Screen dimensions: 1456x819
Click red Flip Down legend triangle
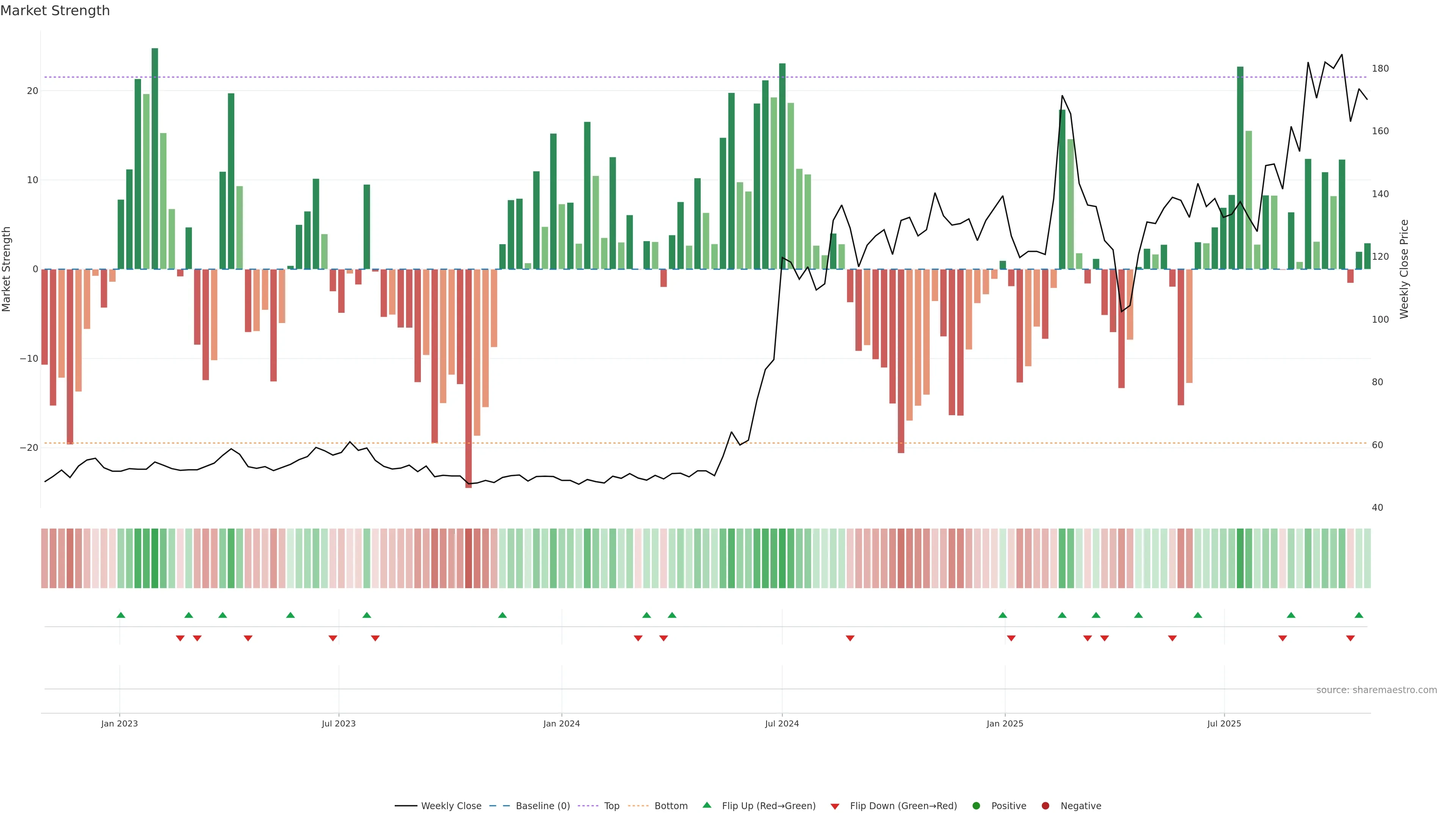pyautogui.click(x=835, y=806)
